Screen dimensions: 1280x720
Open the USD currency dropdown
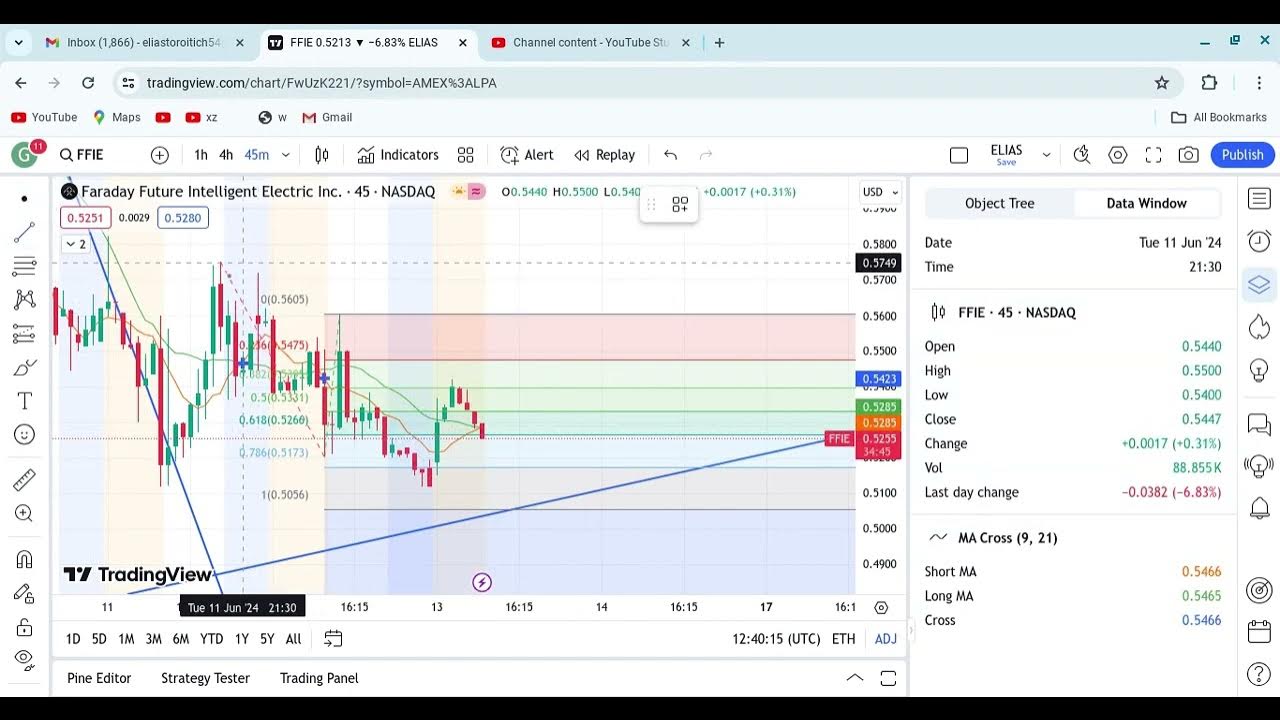click(x=880, y=192)
